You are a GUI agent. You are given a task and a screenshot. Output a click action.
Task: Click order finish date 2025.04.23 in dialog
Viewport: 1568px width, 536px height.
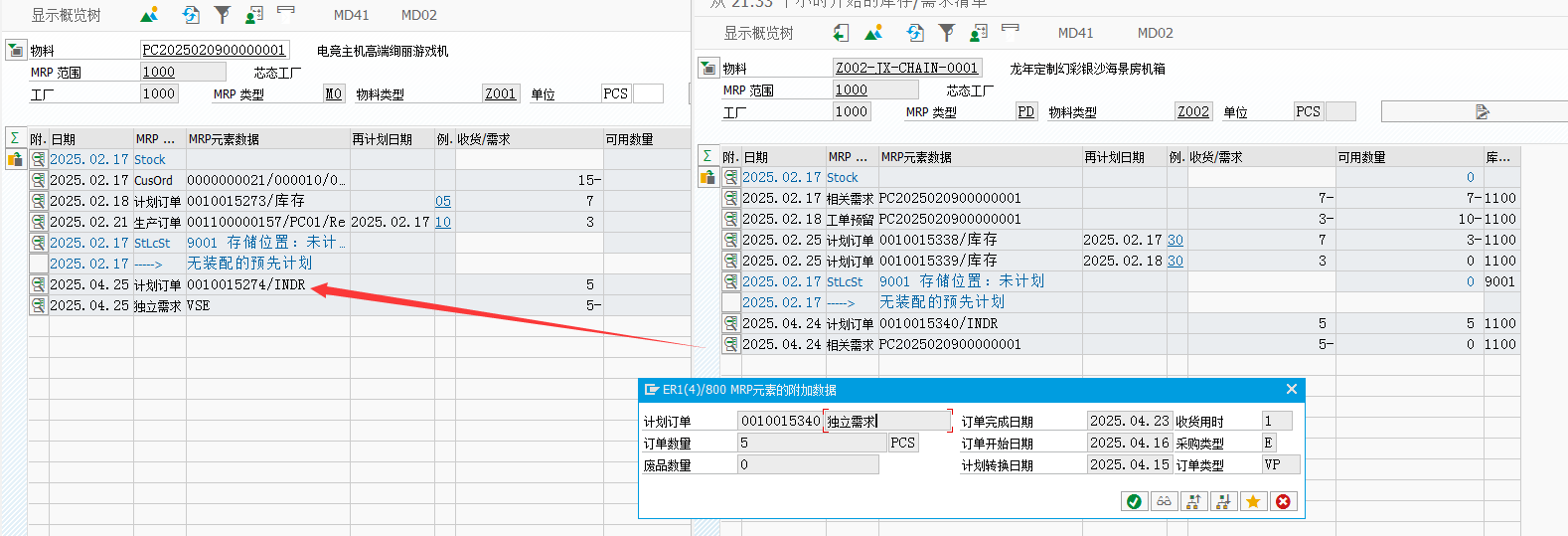[x=1130, y=421]
